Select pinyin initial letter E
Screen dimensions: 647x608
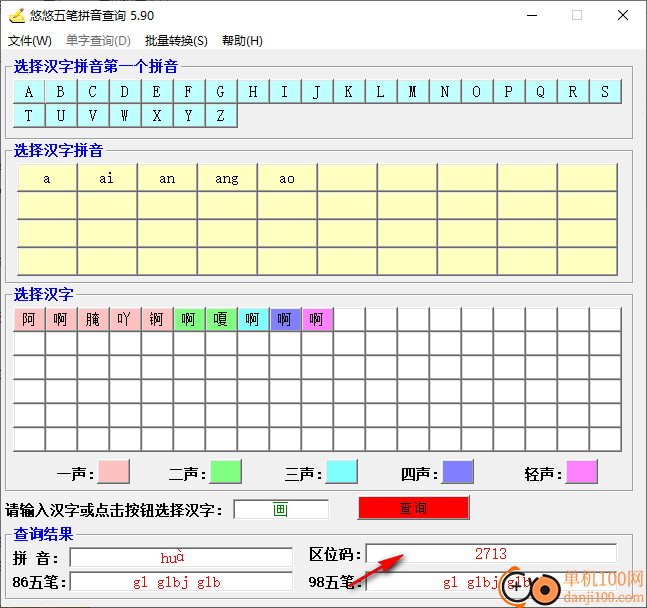pyautogui.click(x=157, y=91)
